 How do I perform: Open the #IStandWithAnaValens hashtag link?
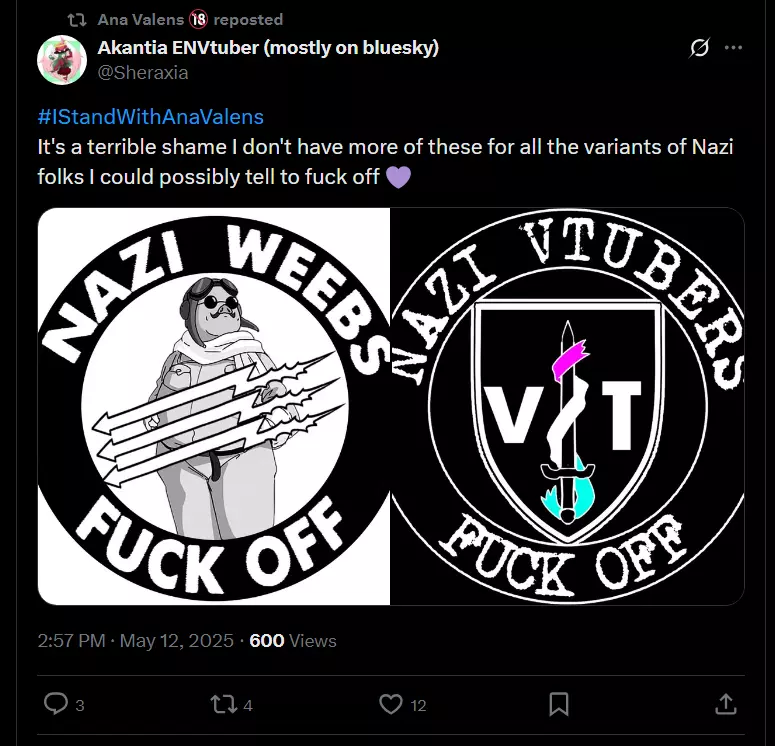[x=151, y=117]
